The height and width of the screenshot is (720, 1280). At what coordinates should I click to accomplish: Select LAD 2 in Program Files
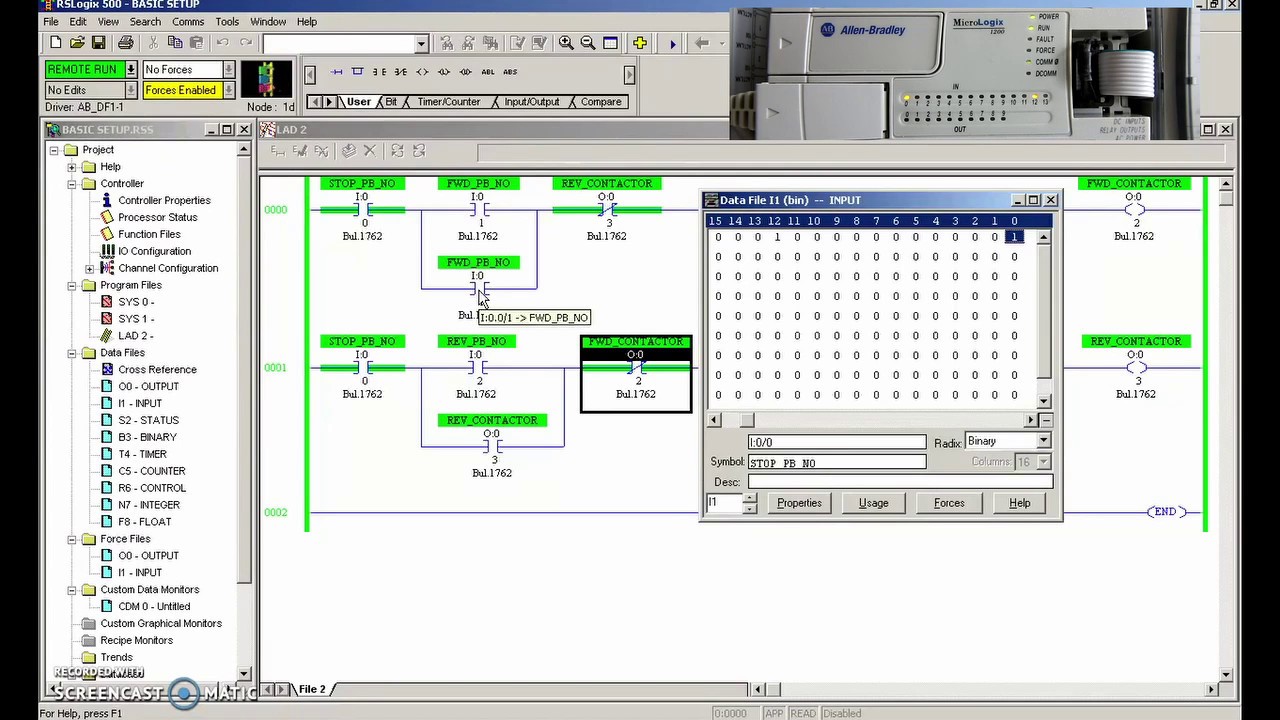click(x=136, y=336)
